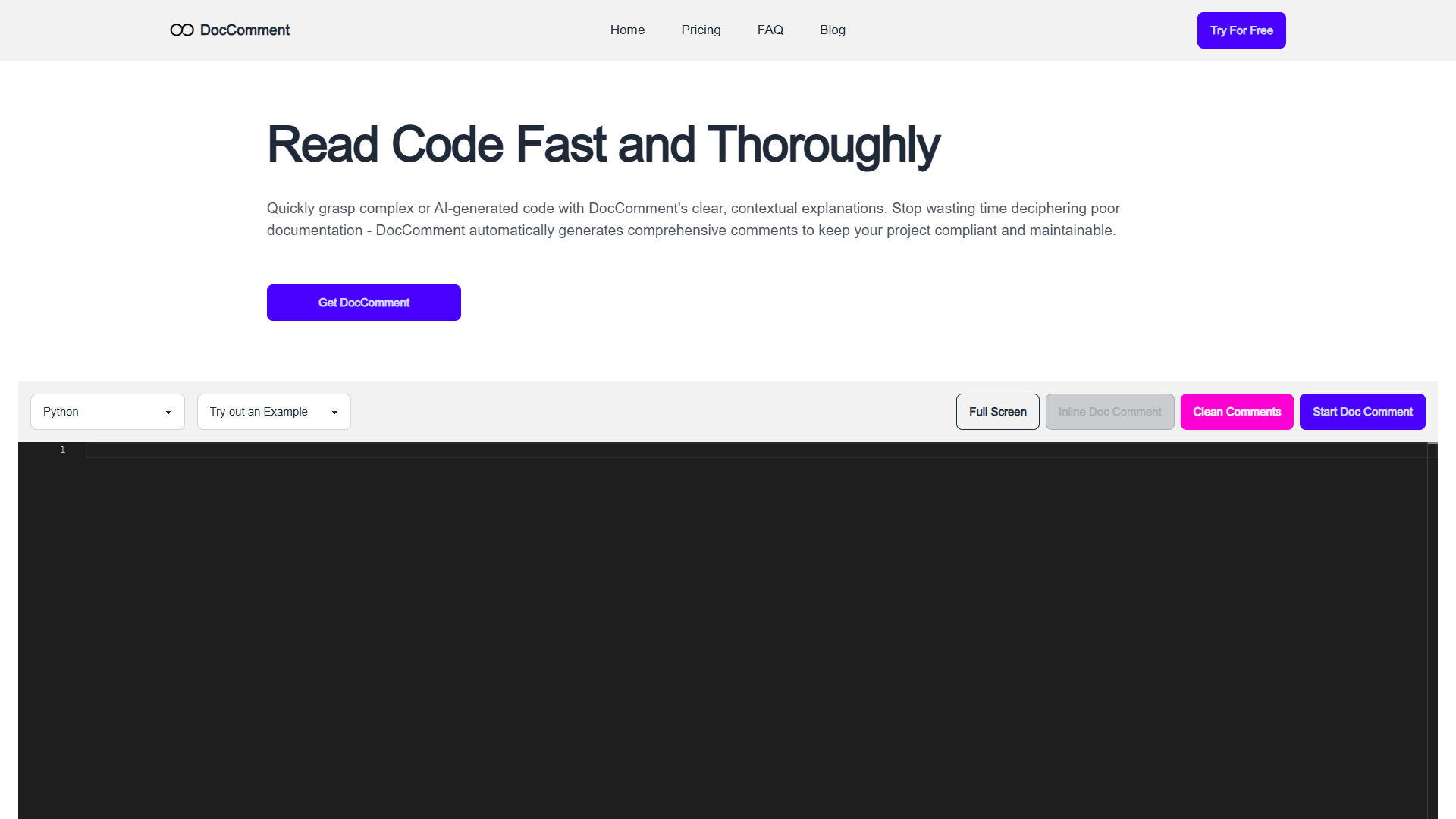Open the Python language dropdown

(x=108, y=412)
